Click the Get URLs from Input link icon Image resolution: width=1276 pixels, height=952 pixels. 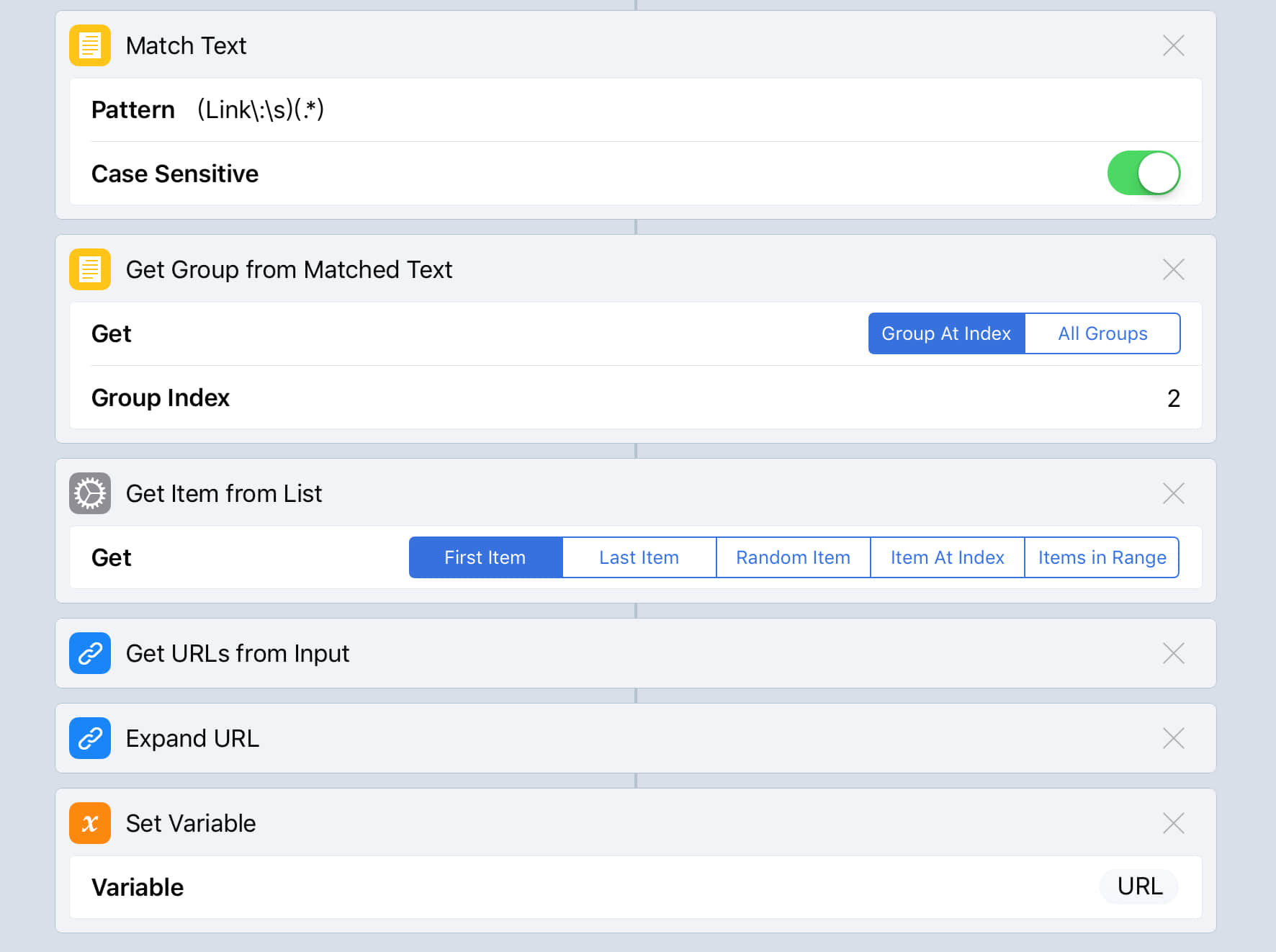(x=90, y=653)
